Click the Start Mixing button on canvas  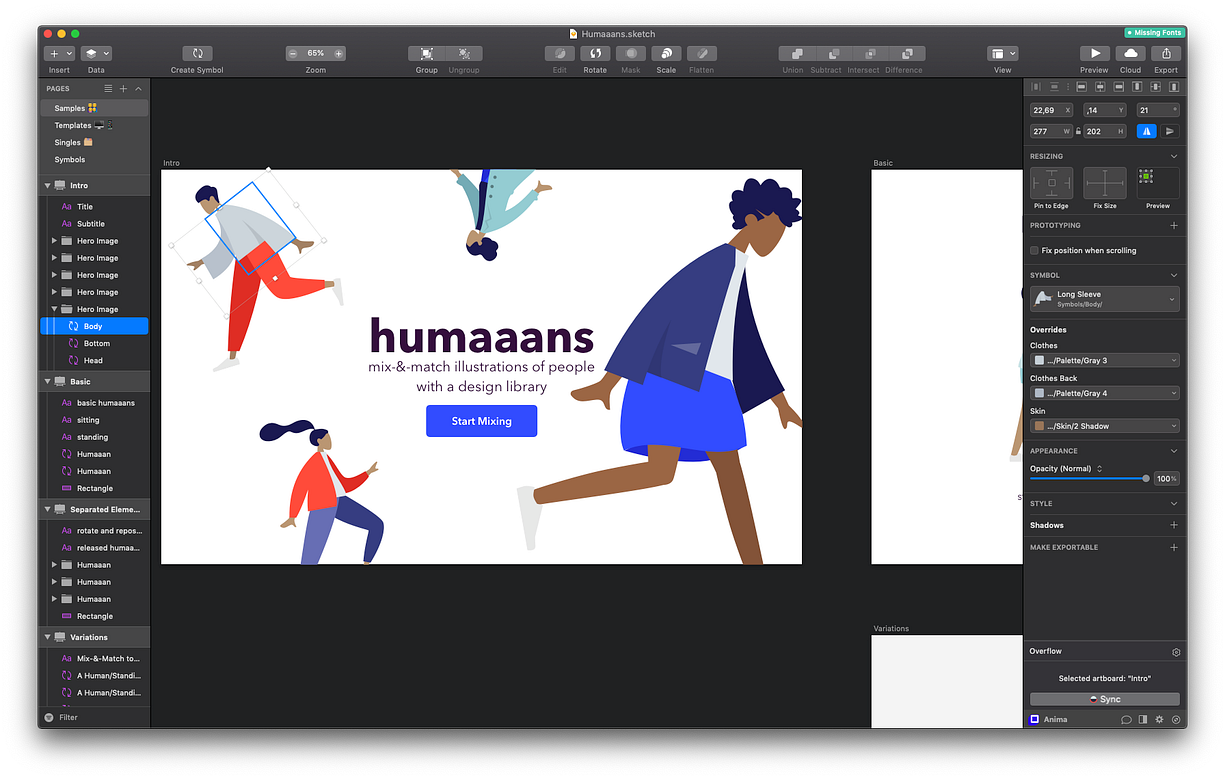click(481, 421)
